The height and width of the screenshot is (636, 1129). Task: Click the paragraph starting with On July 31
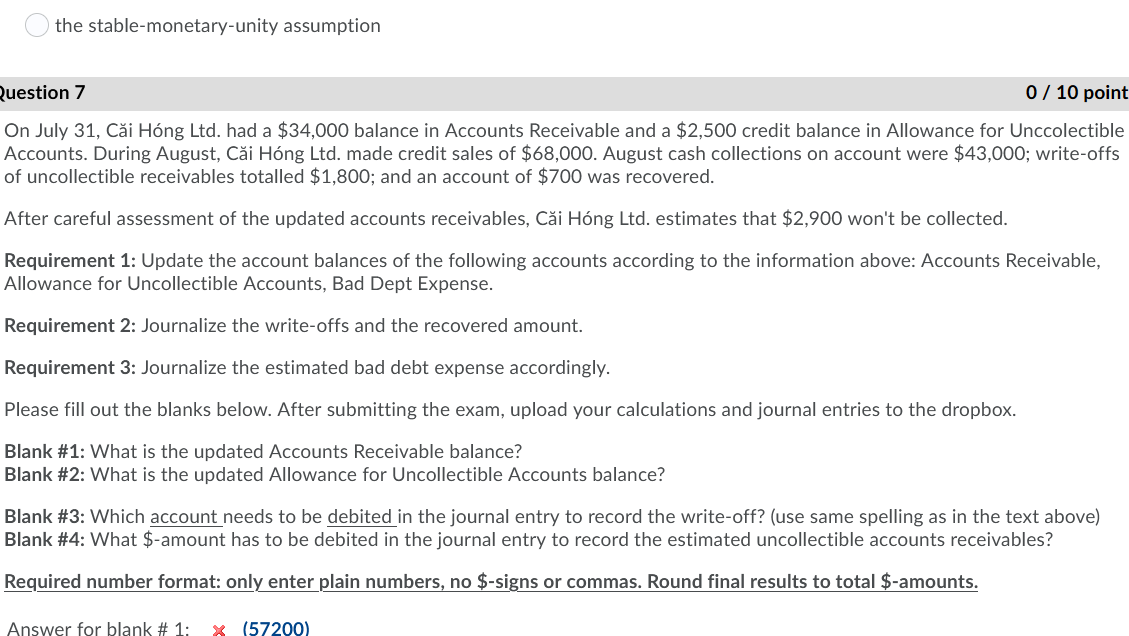tap(560, 153)
